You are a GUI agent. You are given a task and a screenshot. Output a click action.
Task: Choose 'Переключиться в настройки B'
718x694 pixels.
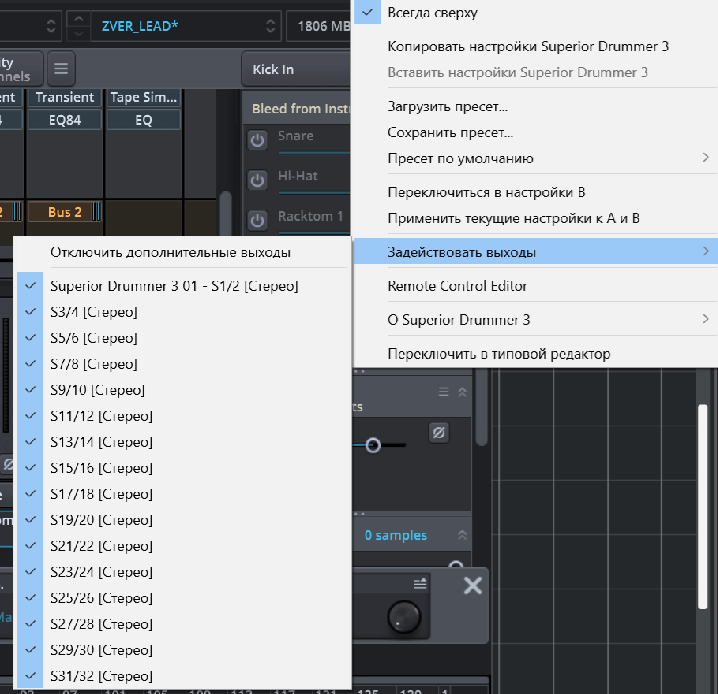point(536,192)
